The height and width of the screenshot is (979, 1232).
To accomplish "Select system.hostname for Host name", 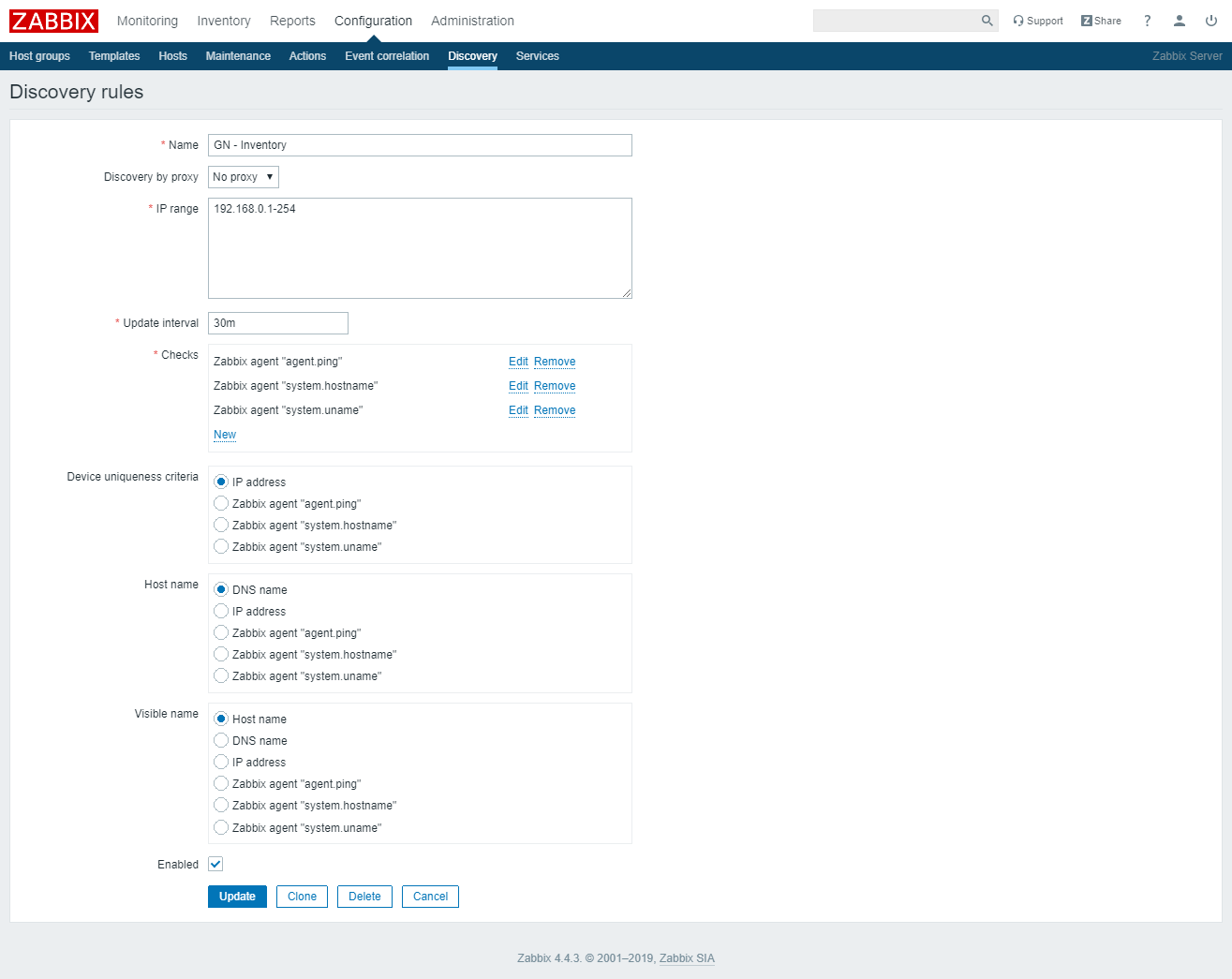I will (x=221, y=654).
